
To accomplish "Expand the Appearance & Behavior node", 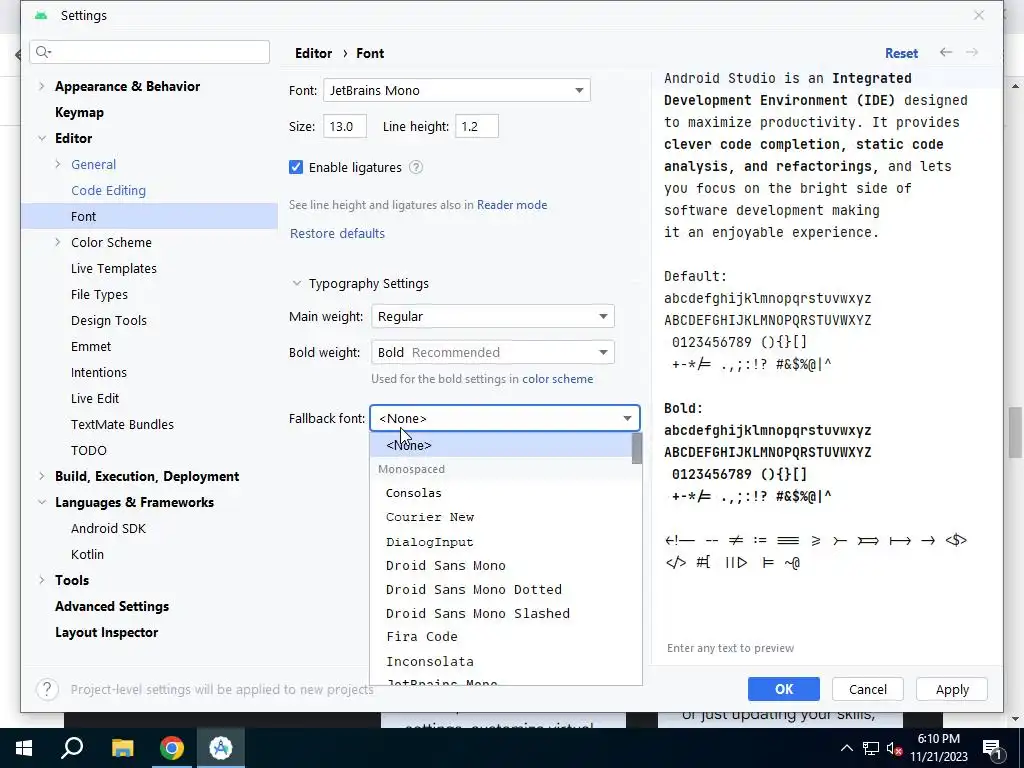I will 42,86.
